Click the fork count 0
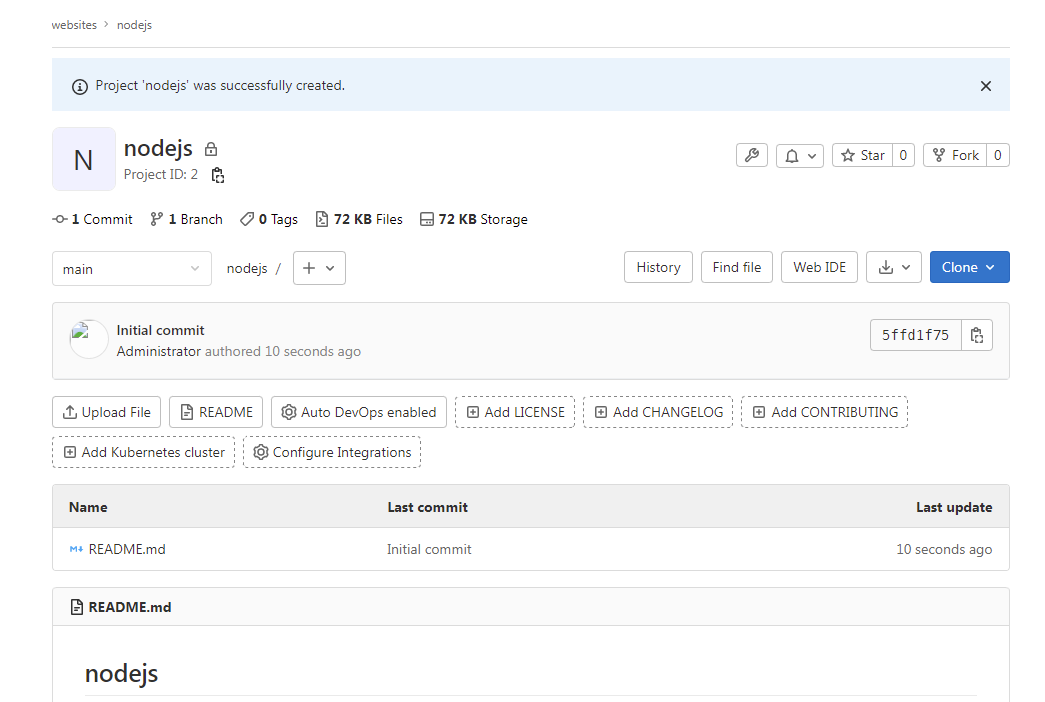This screenshot has height=702, width=1045. click(998, 155)
